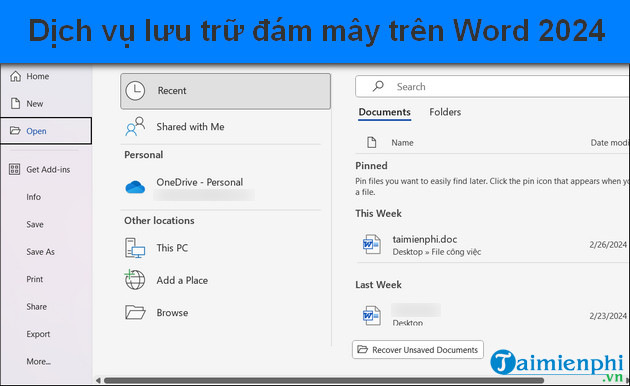Click Recover Unsaved Documents button
This screenshot has width=630, height=386.
pos(418,350)
